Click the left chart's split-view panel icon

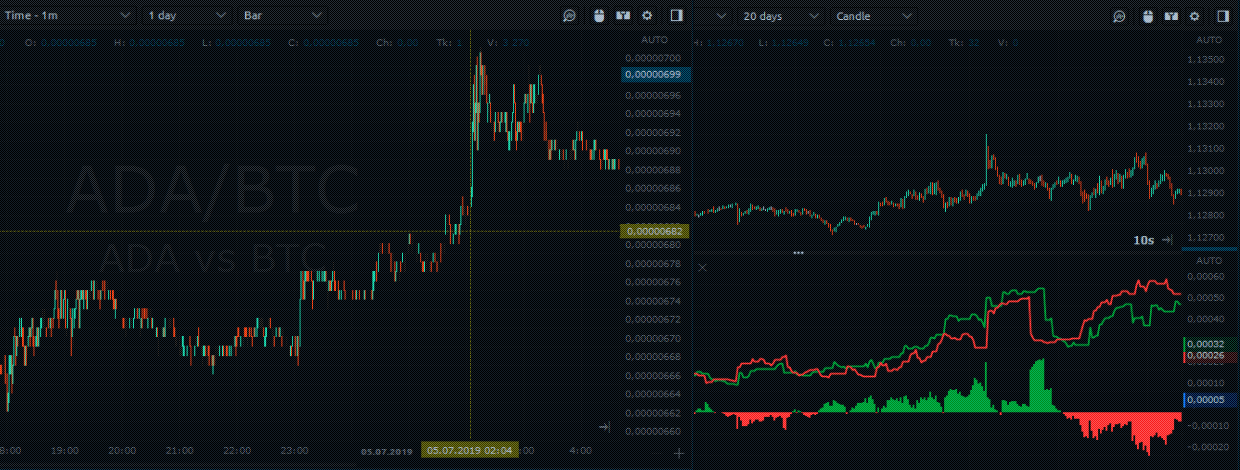pos(623,16)
